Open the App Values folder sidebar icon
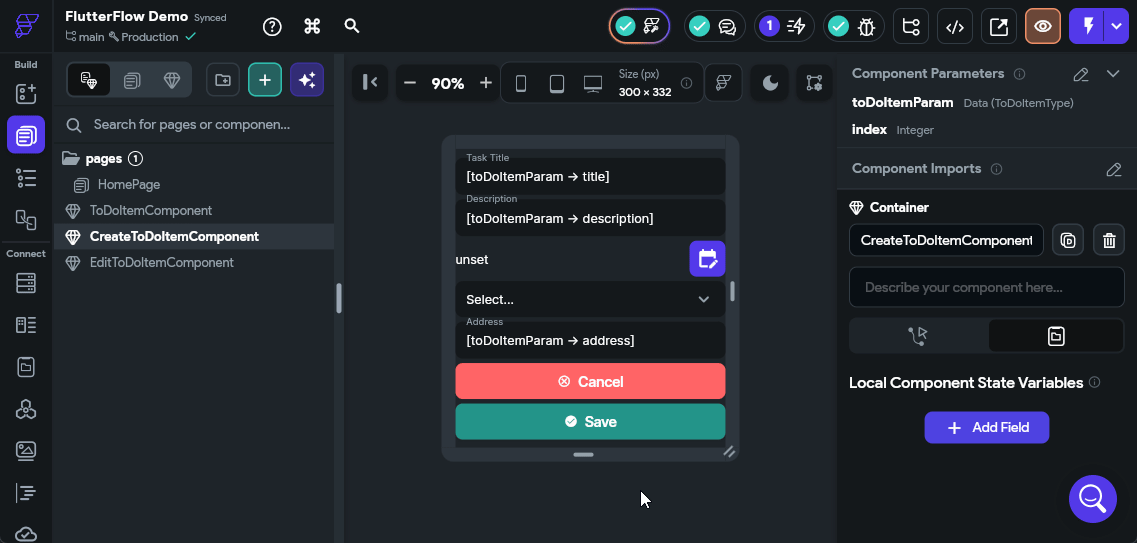The height and width of the screenshot is (543, 1137). coord(26,367)
